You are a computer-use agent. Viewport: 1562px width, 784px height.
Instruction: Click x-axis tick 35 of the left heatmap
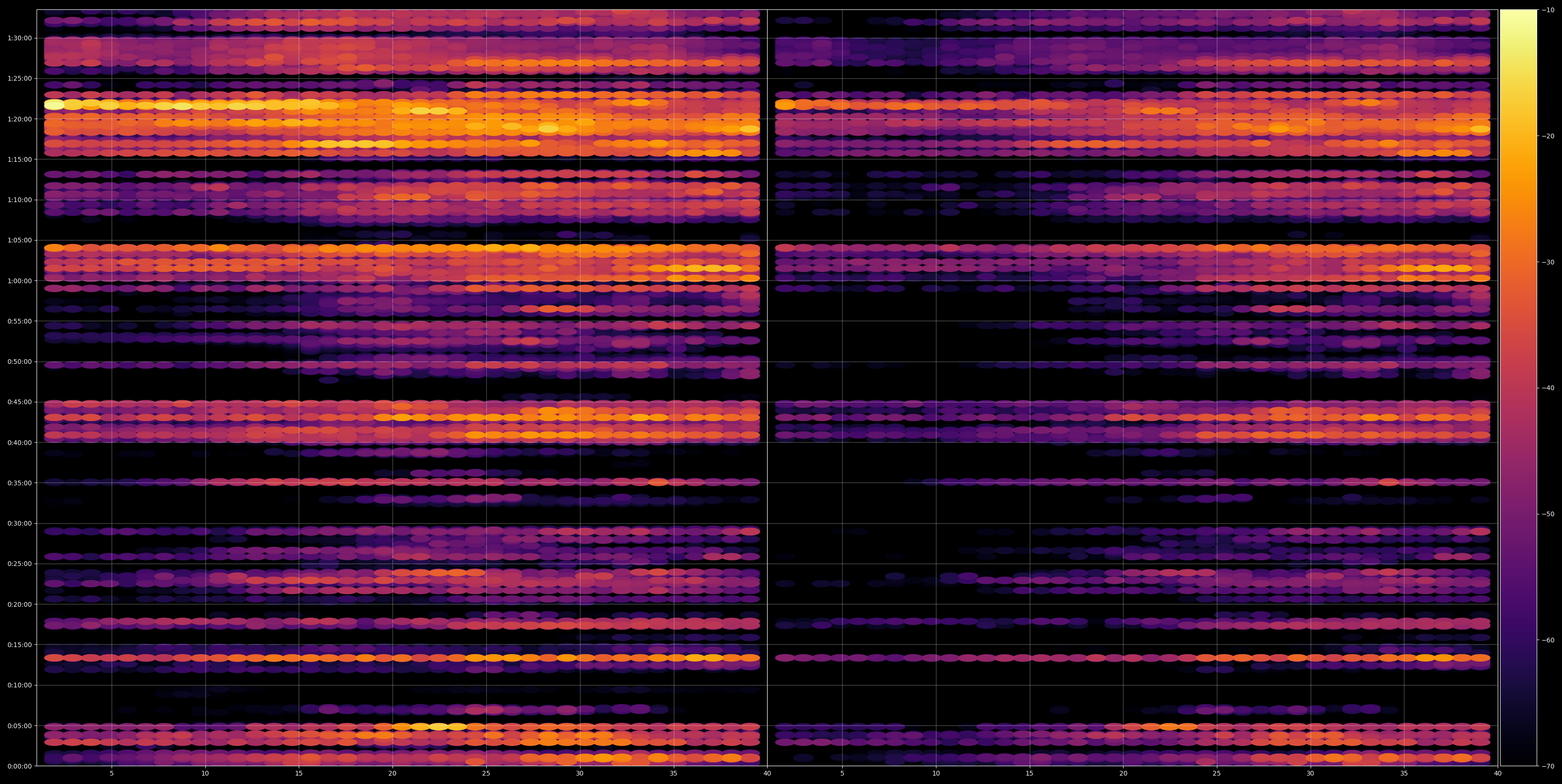674,774
